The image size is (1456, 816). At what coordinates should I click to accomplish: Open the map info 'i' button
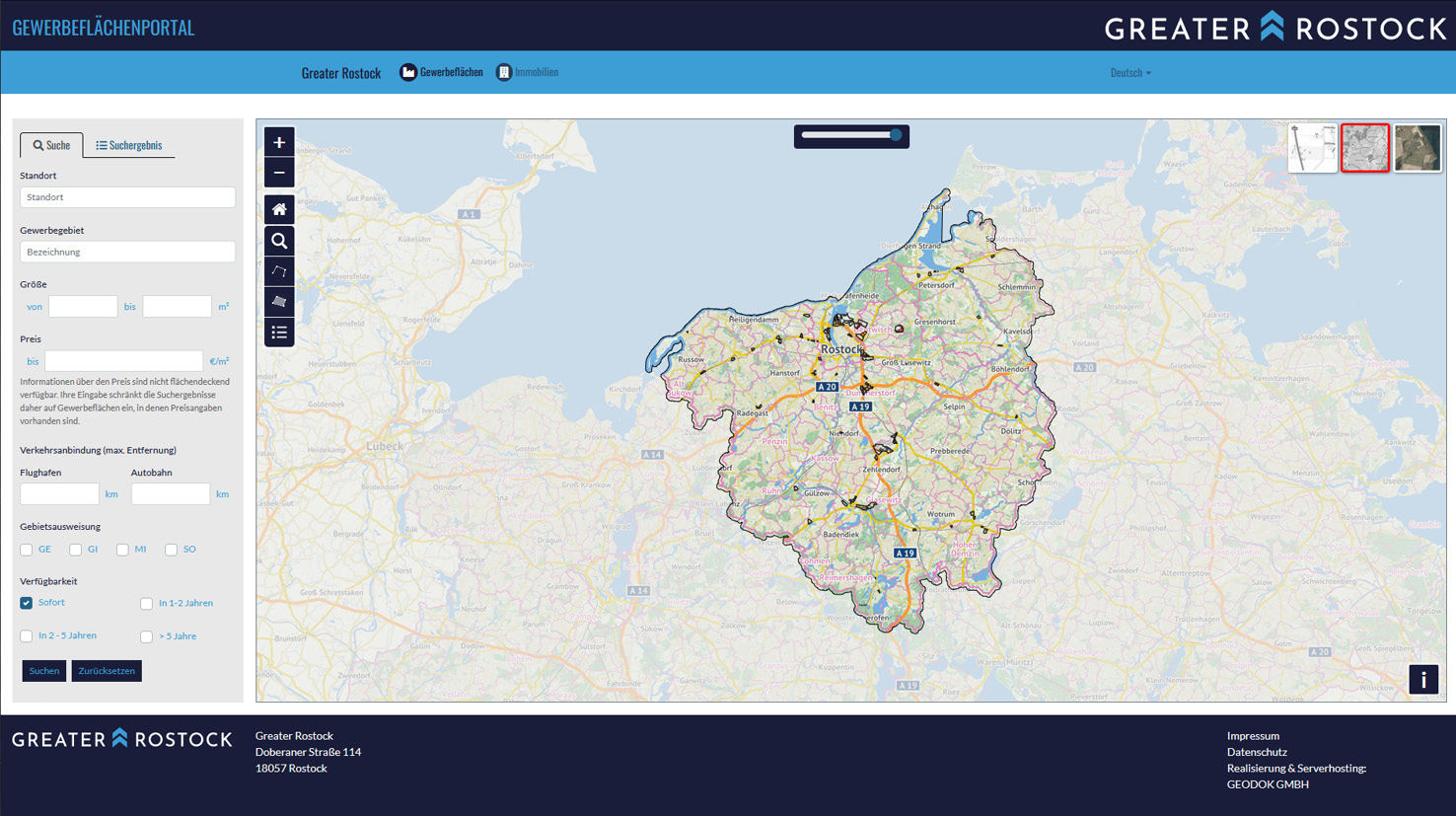coord(1423,679)
